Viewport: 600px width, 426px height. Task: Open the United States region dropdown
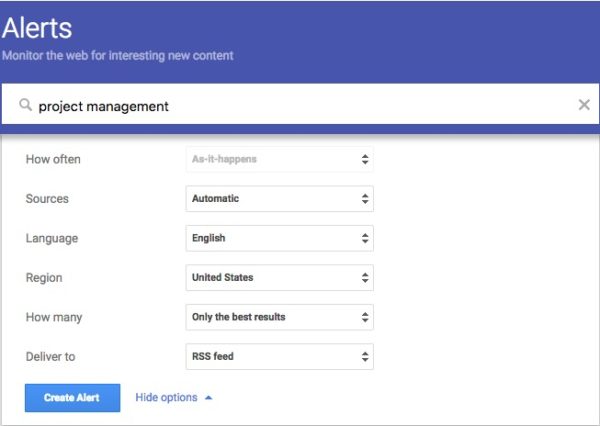pos(280,277)
